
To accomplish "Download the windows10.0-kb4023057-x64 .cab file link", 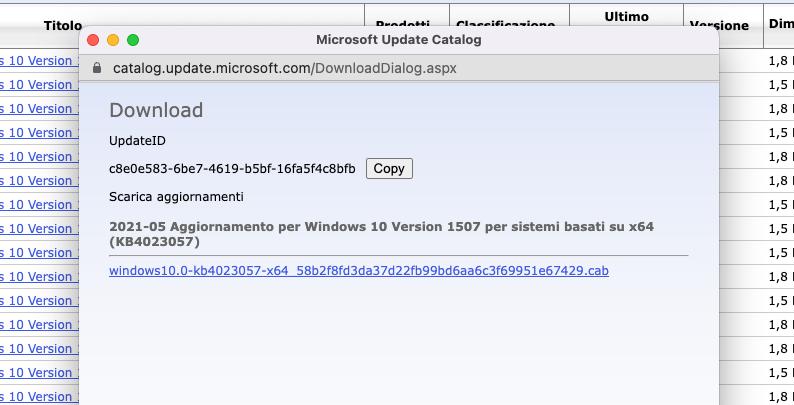I will [359, 271].
